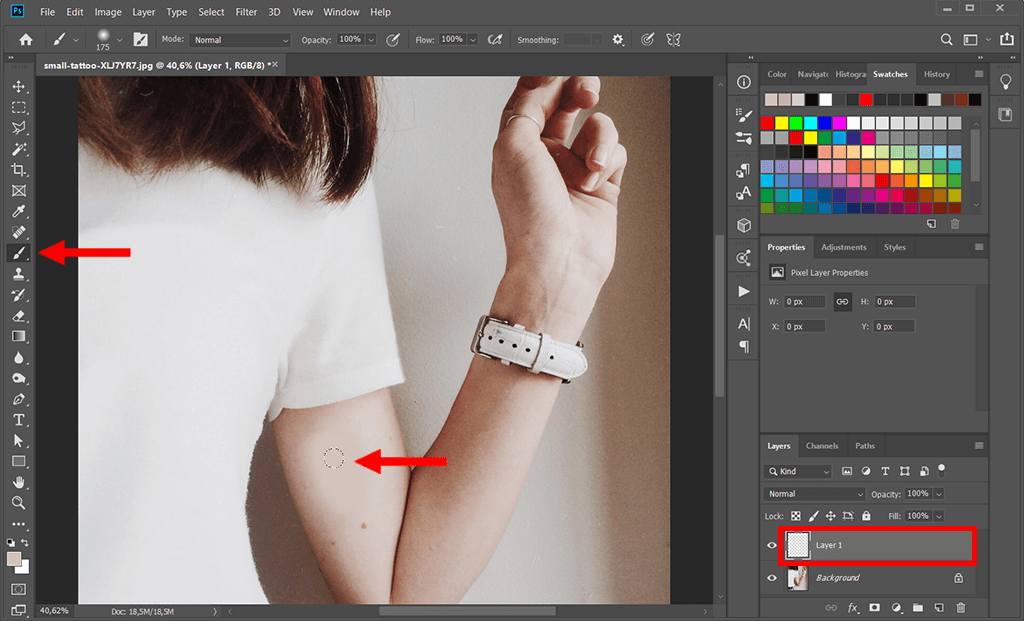The height and width of the screenshot is (621, 1024).
Task: Expand the brush preset picker
Action: coord(119,39)
